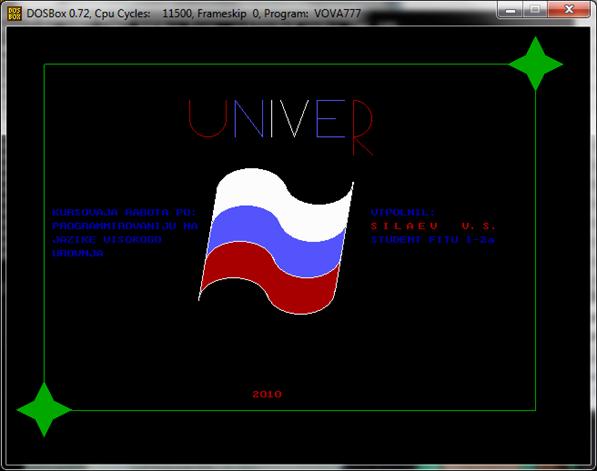Viewport: 597px width, 471px height.
Task: Click the PROGRAMMIROVANIJU NA text line
Action: click(125, 226)
